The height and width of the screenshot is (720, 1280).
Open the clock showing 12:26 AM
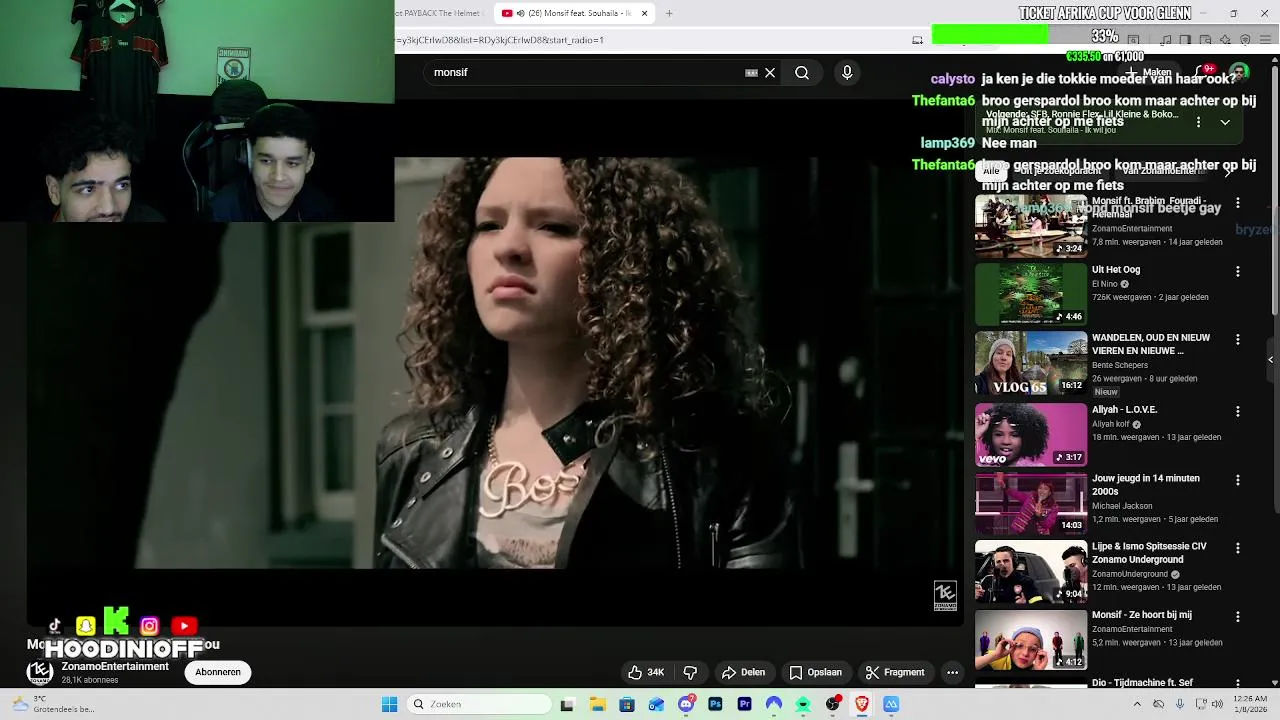1251,704
